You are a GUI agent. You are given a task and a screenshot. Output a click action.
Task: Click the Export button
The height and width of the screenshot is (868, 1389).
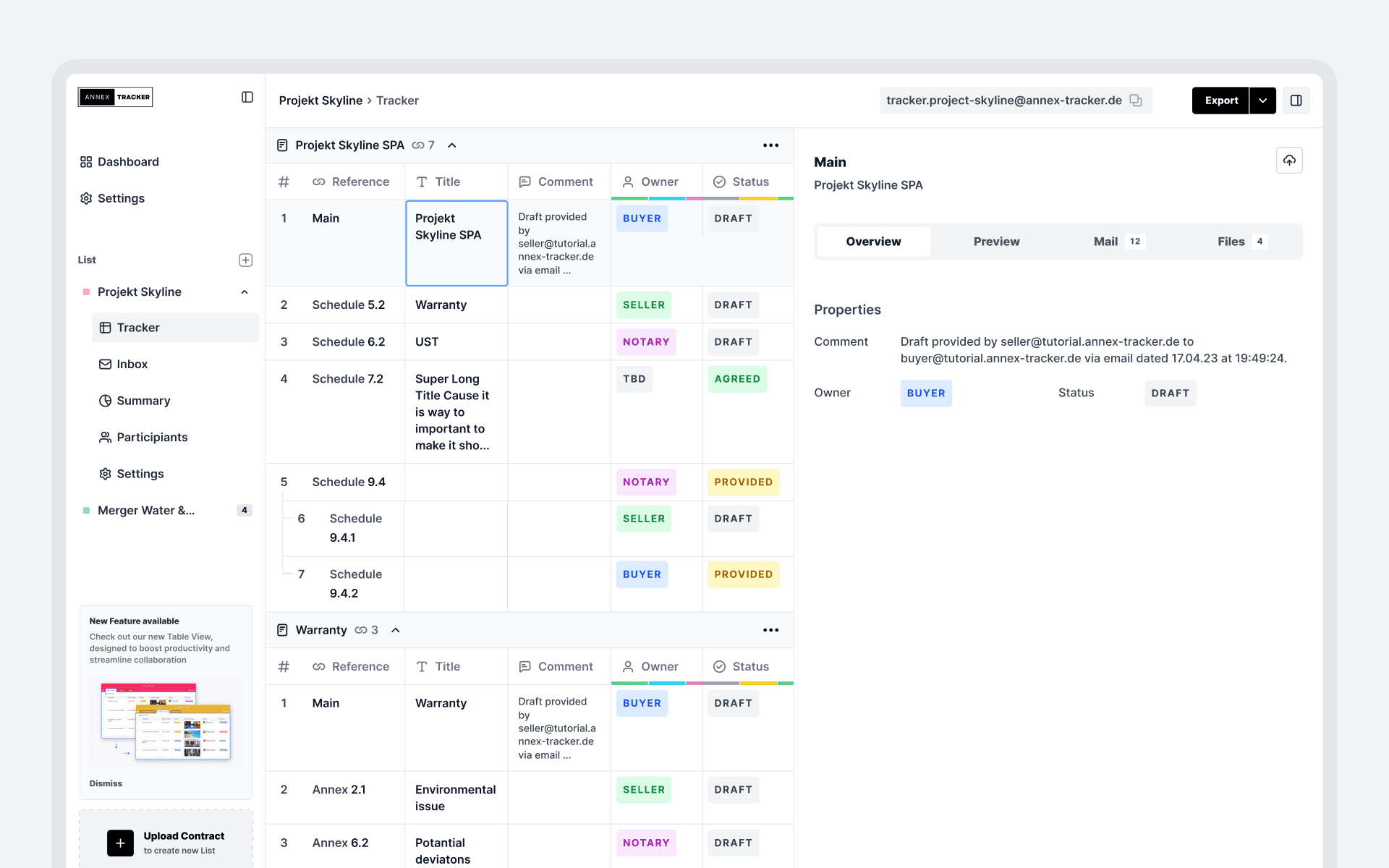(x=1220, y=101)
